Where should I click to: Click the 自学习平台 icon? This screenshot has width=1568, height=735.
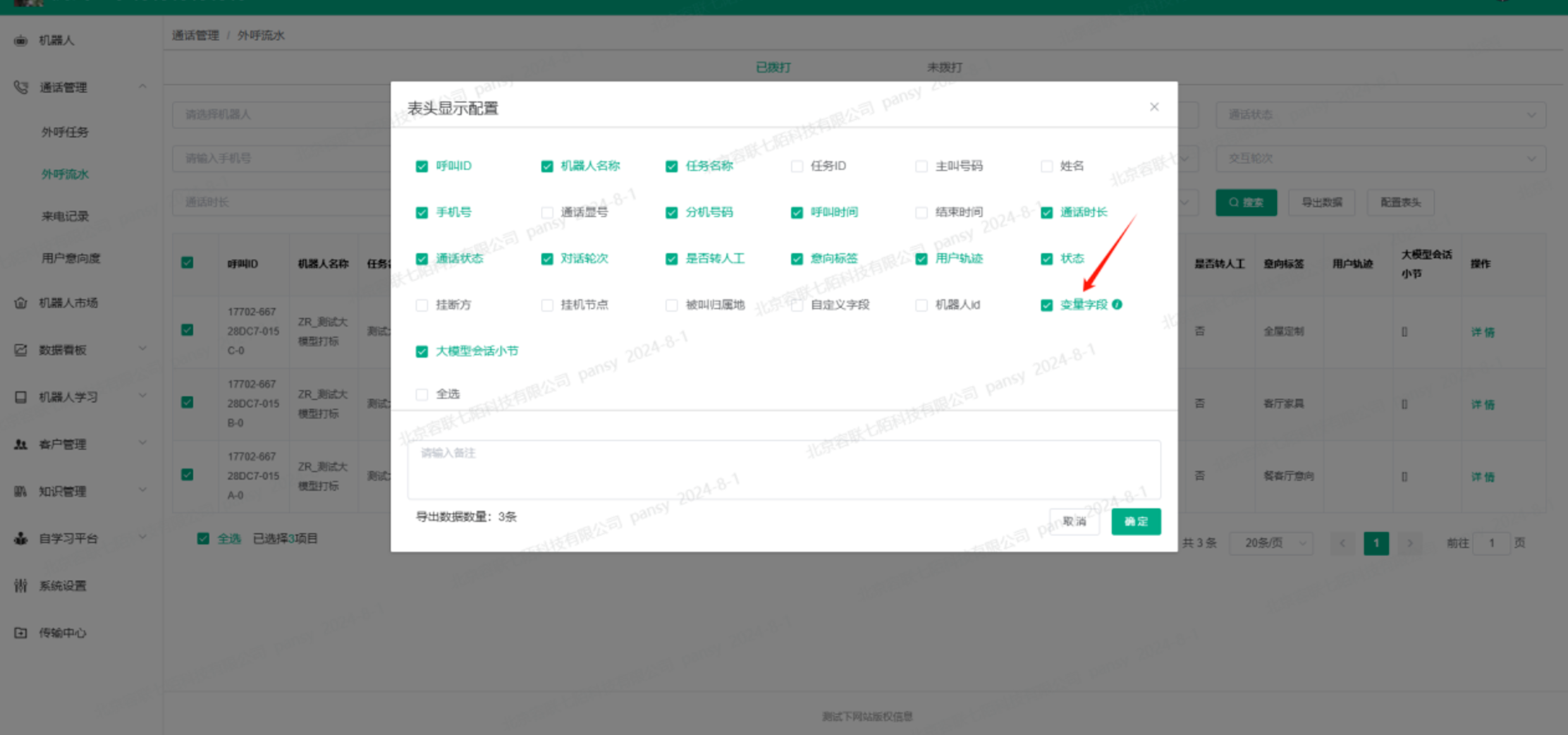pyautogui.click(x=20, y=538)
